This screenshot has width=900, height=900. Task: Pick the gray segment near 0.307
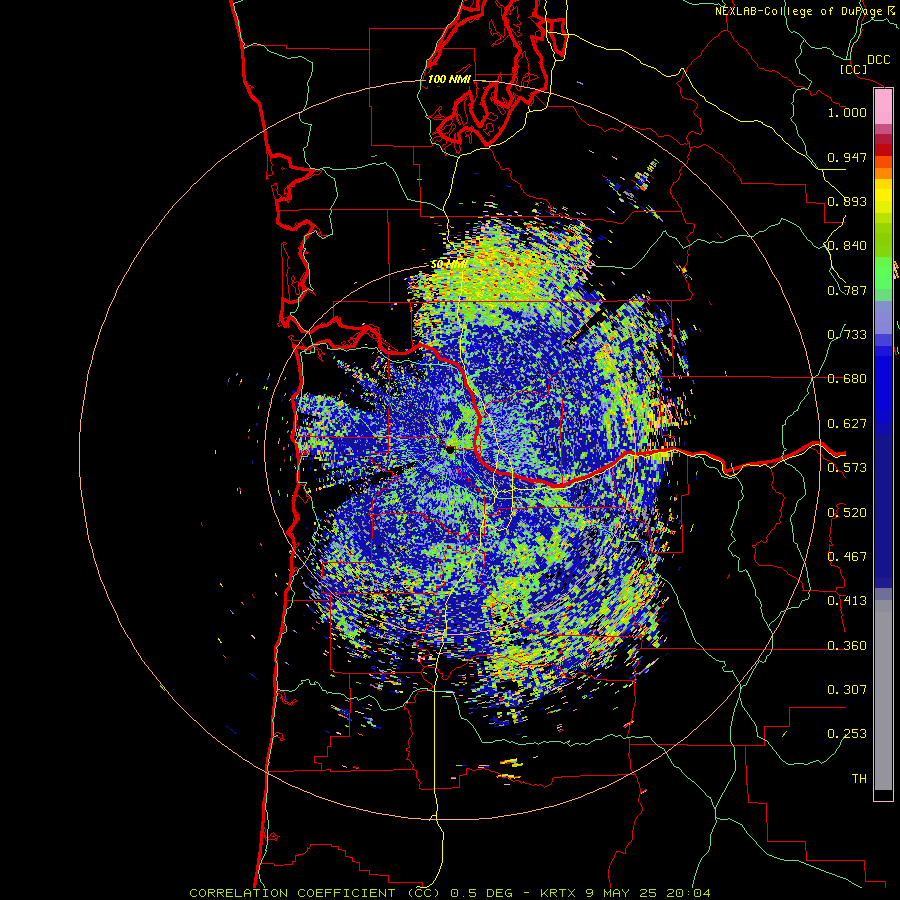pyautogui.click(x=883, y=695)
